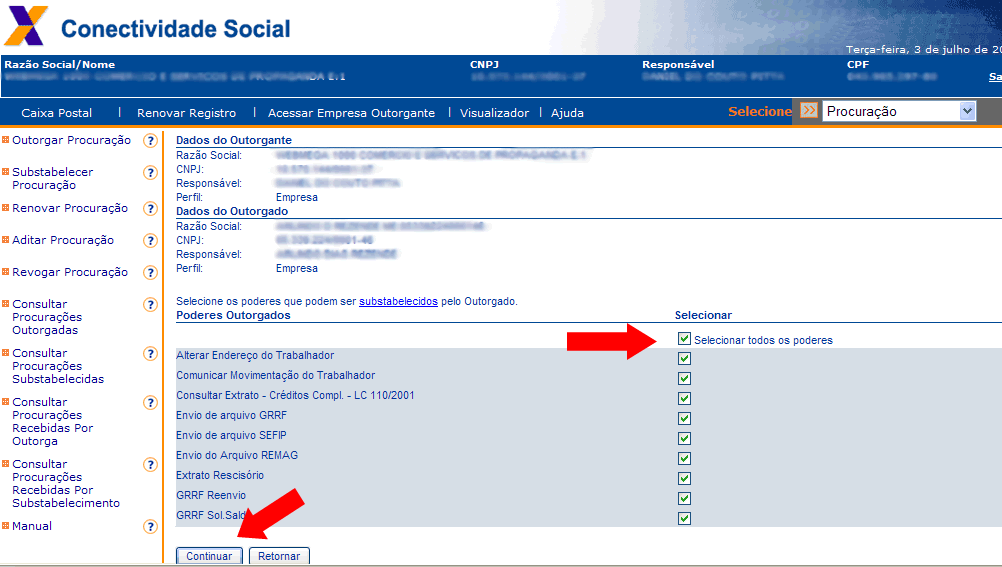
Task: Click the Retornar button
Action: 279,556
